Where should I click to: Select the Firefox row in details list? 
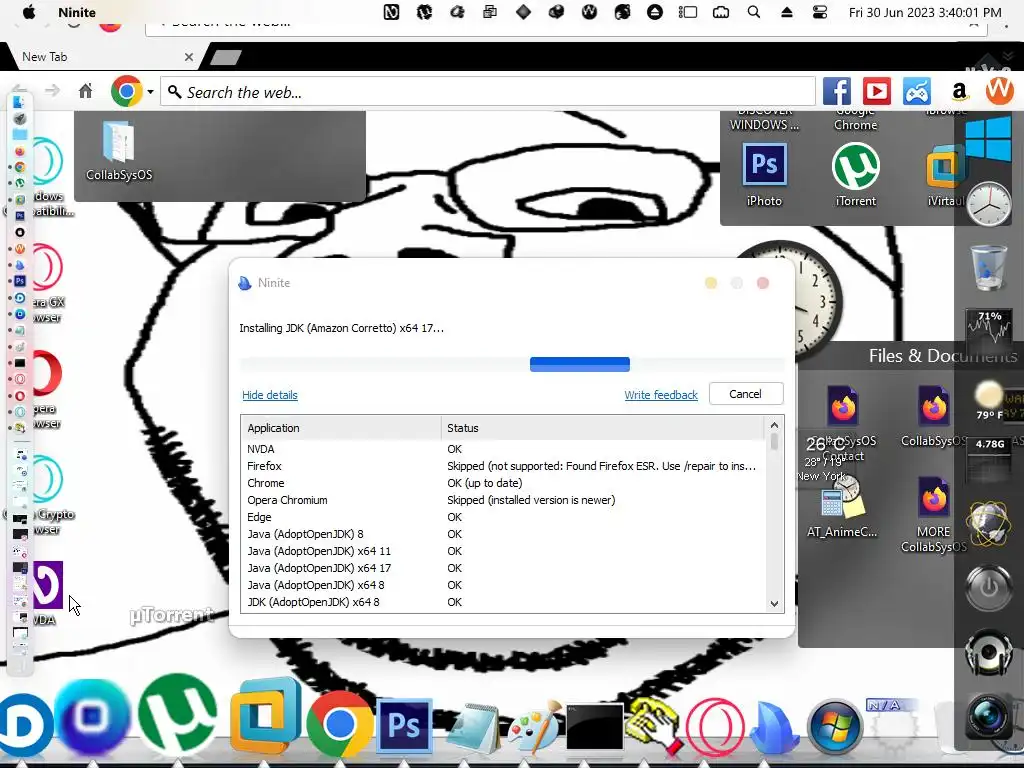click(502, 466)
